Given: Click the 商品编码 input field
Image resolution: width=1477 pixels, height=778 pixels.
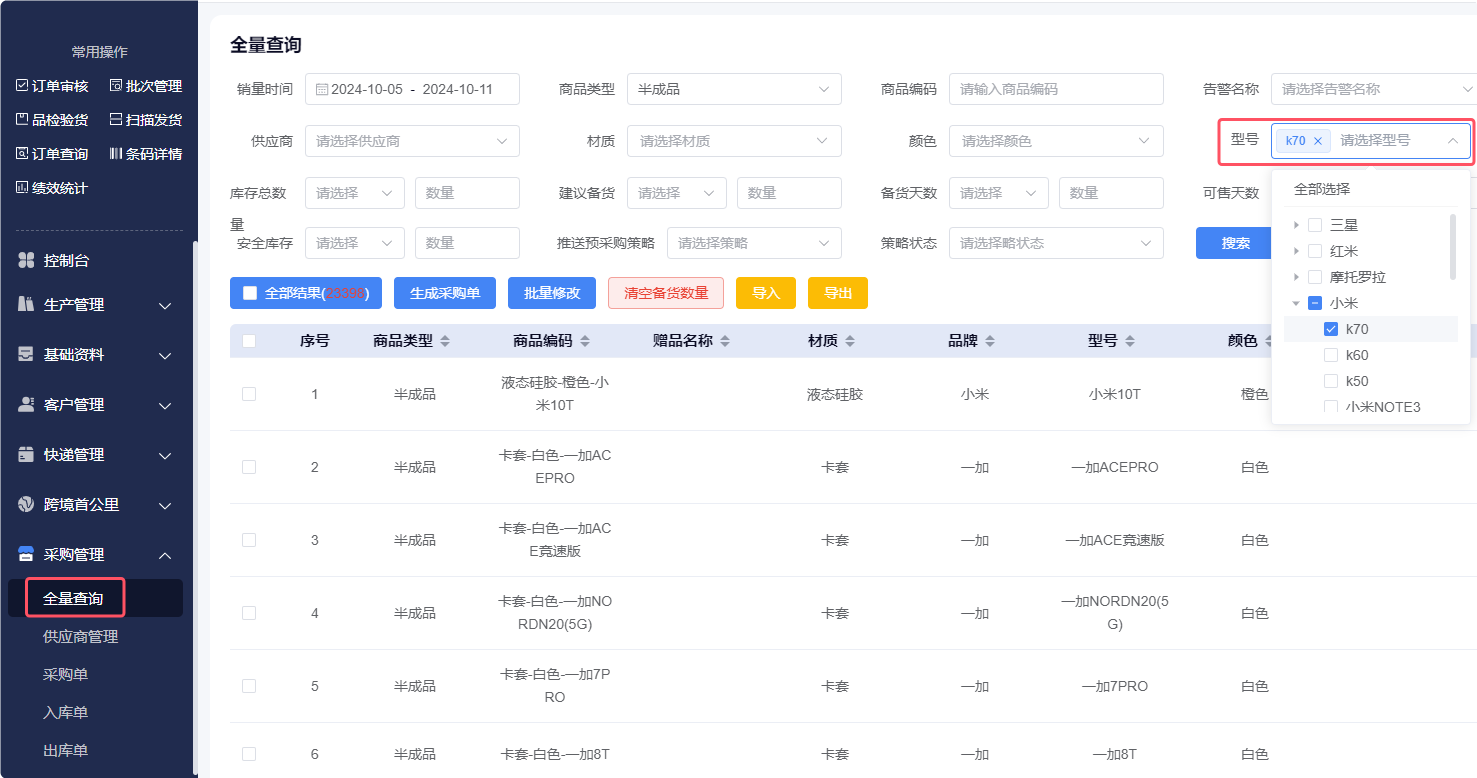Looking at the screenshot, I should point(1055,89).
